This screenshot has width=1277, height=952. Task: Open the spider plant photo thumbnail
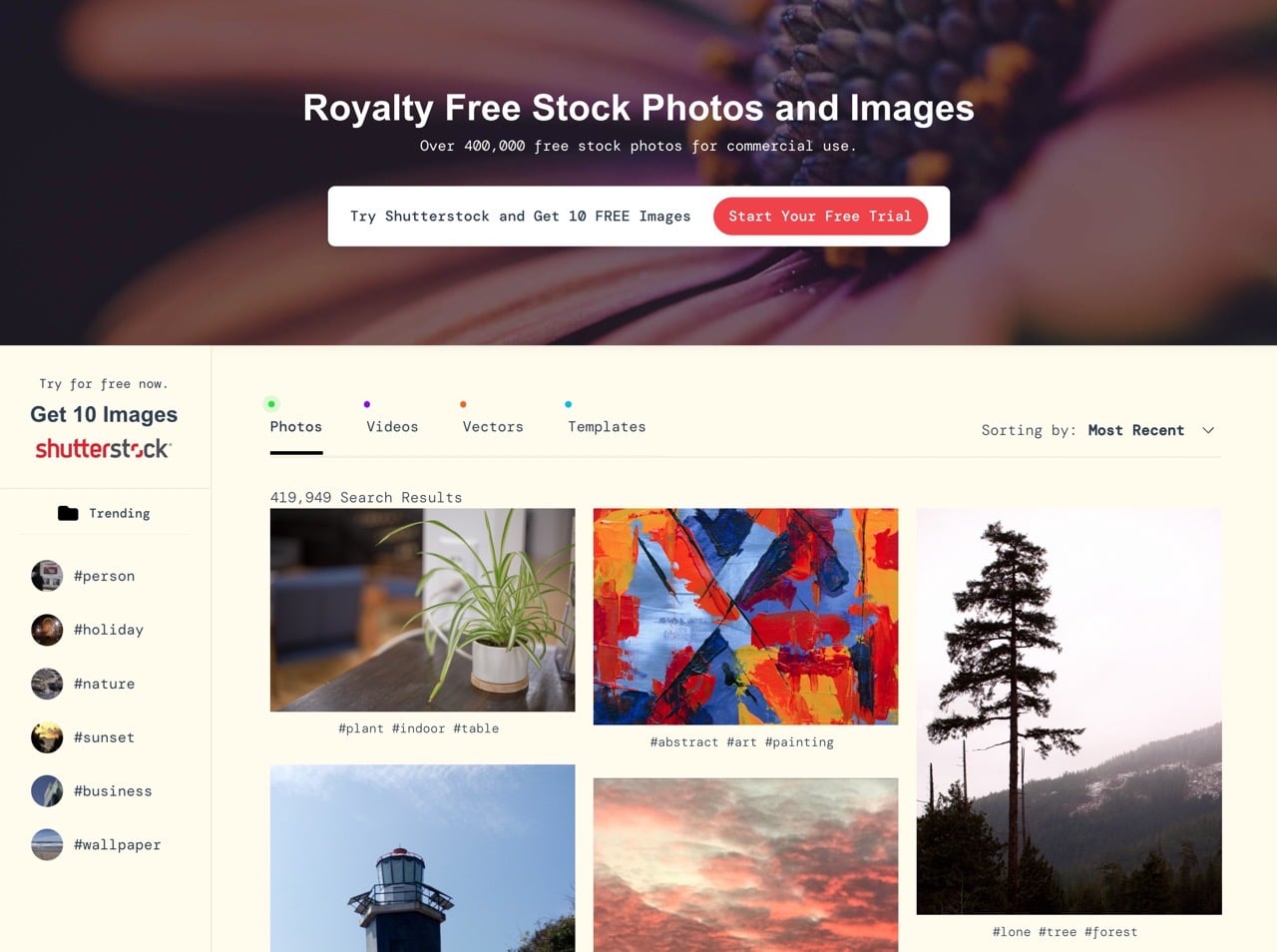[x=422, y=610]
